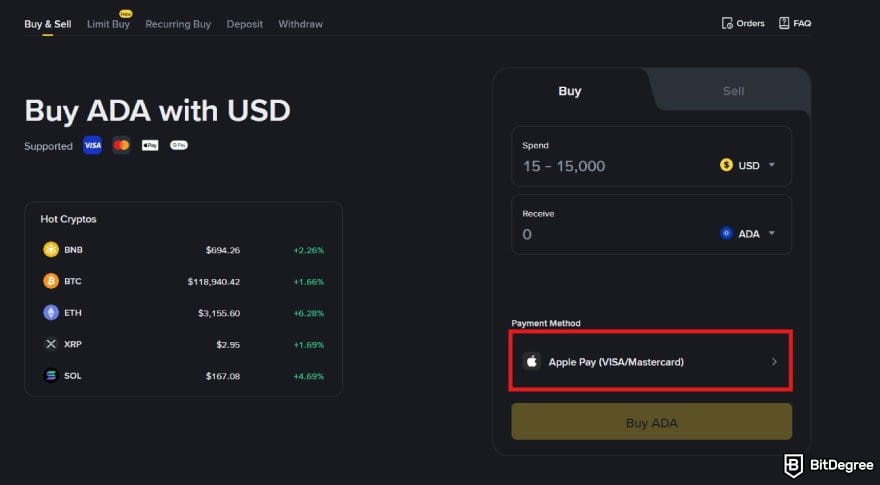Select ETH in Hot Cryptos
Screen dimensions: 880x485
pos(184,313)
